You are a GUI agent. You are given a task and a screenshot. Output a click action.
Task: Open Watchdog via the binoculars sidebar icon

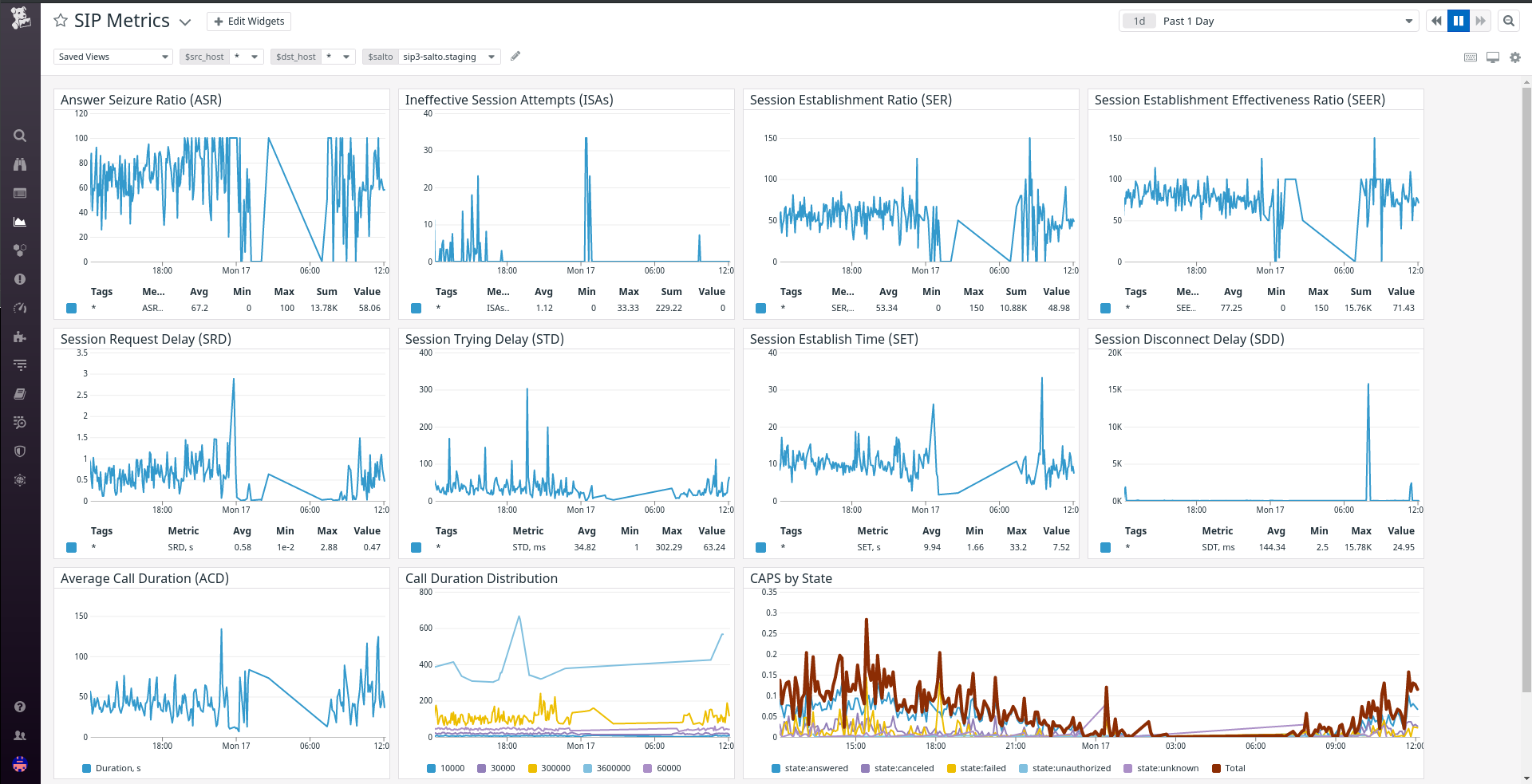20,164
